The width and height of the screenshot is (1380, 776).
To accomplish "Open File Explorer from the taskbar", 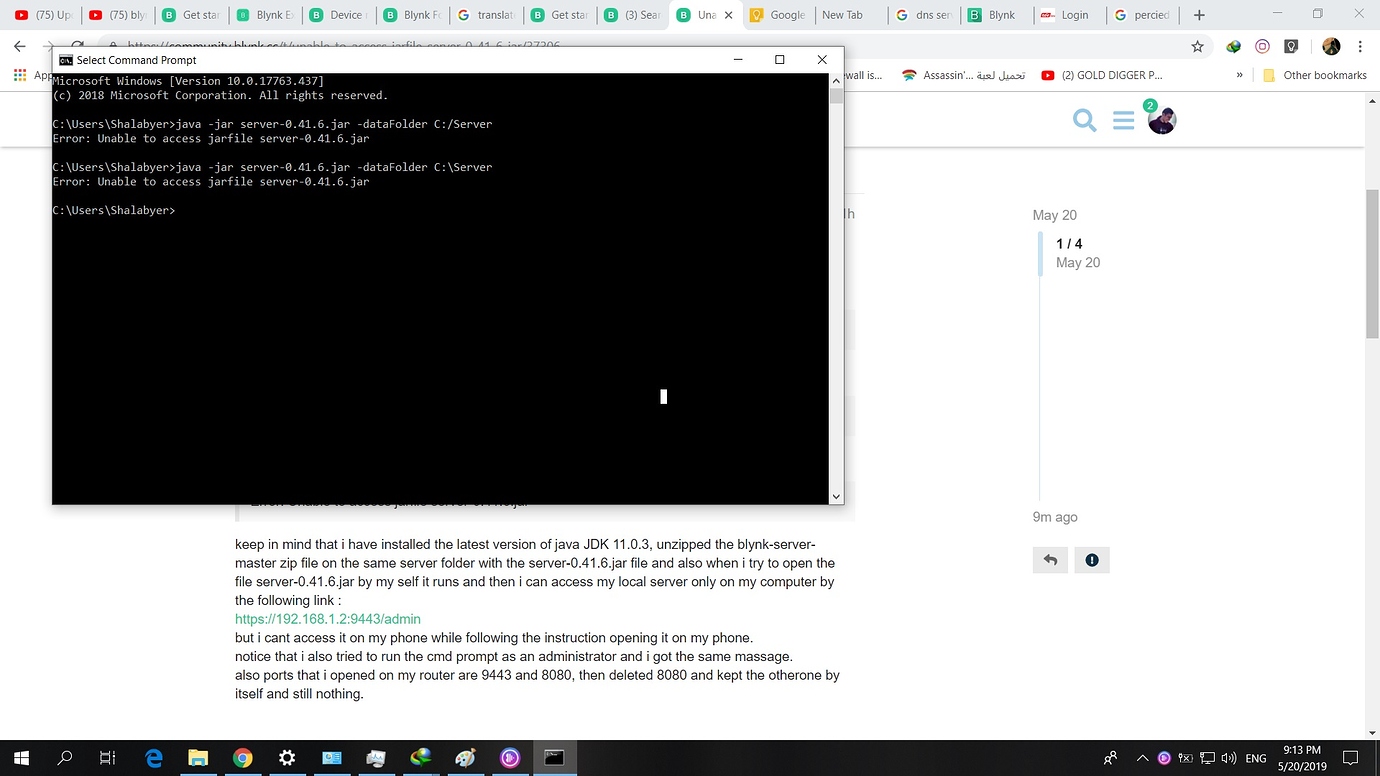I will (198, 758).
